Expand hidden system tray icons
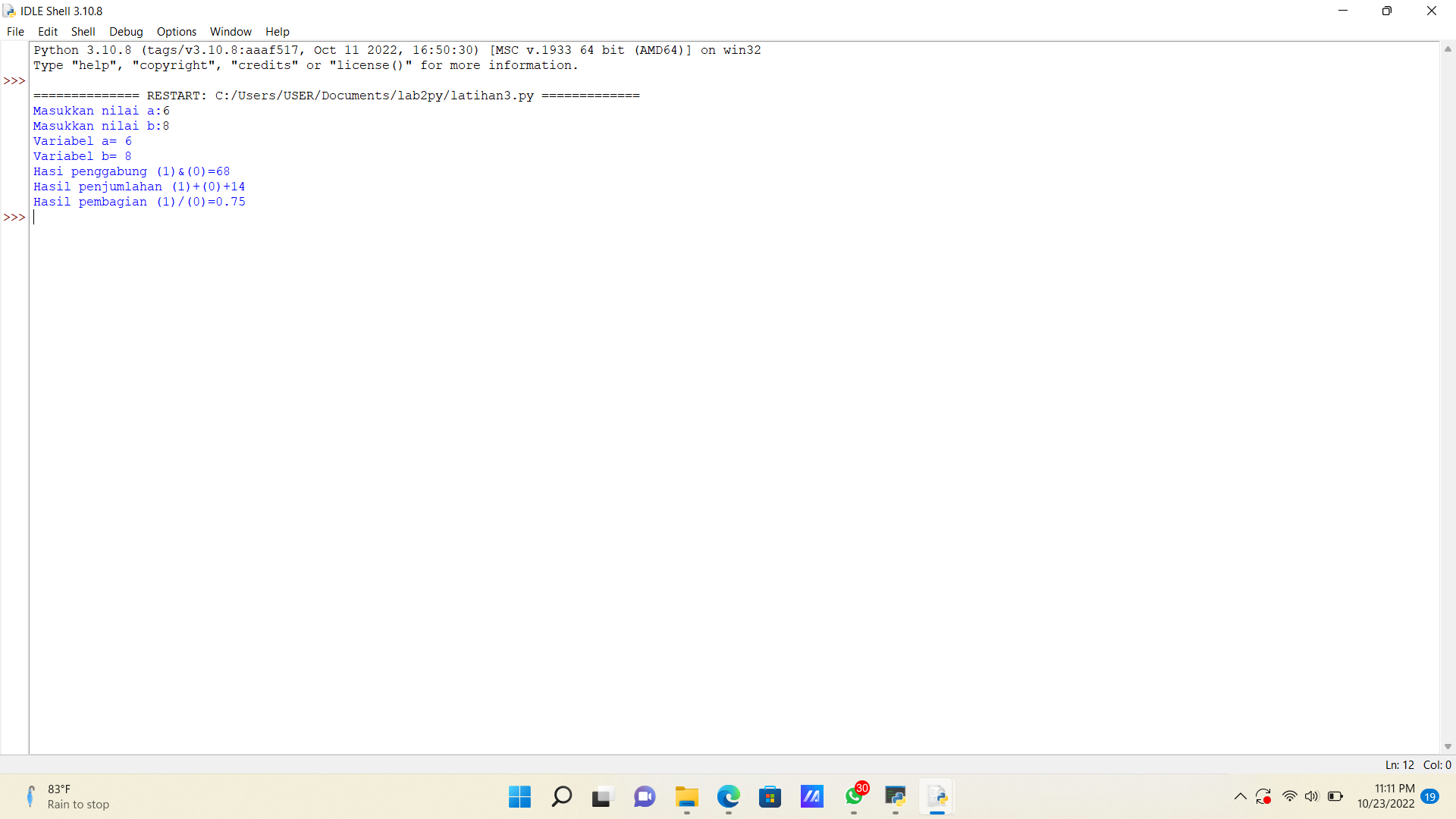 (x=1240, y=796)
